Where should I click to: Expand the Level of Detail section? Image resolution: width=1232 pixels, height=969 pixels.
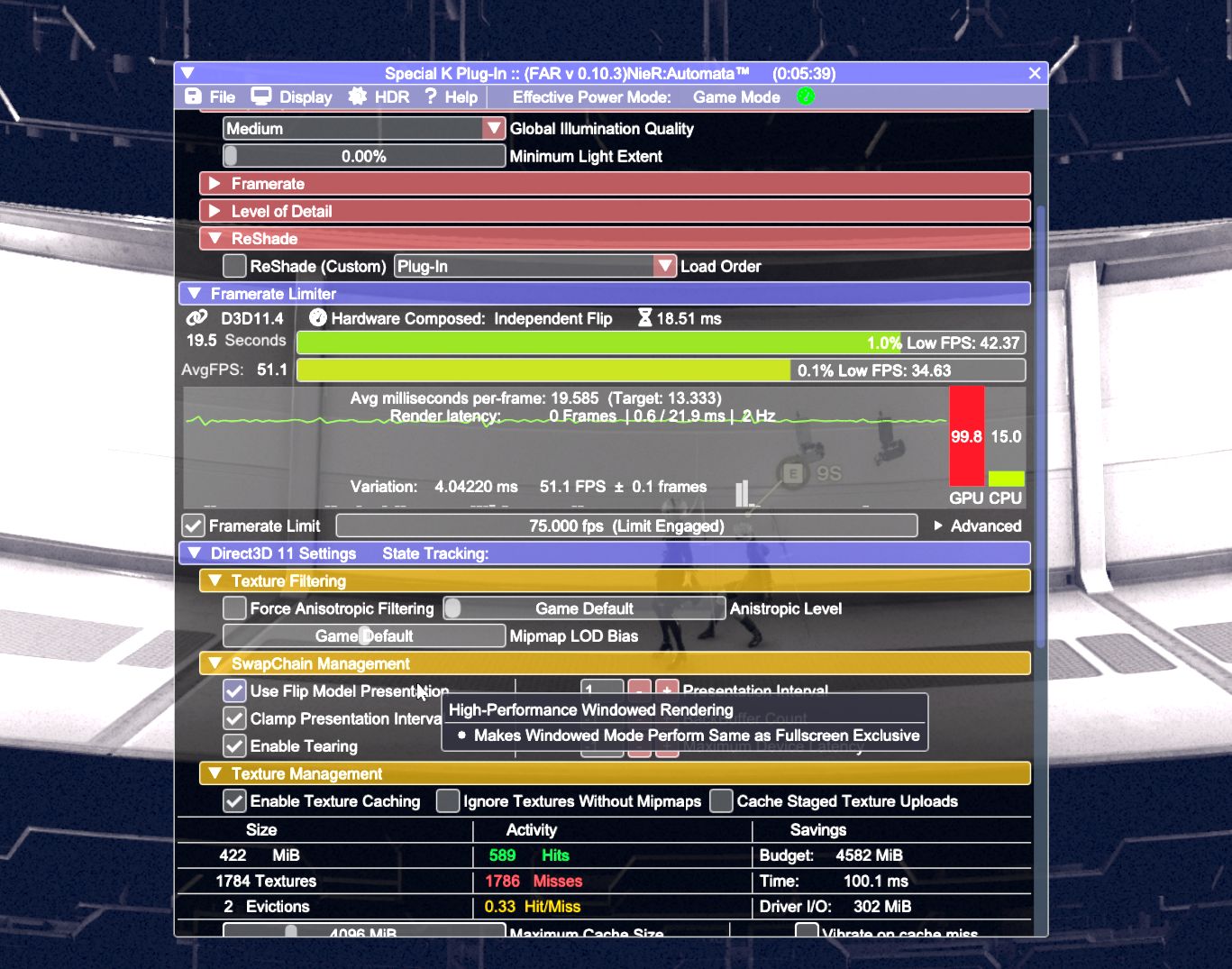[x=615, y=211]
